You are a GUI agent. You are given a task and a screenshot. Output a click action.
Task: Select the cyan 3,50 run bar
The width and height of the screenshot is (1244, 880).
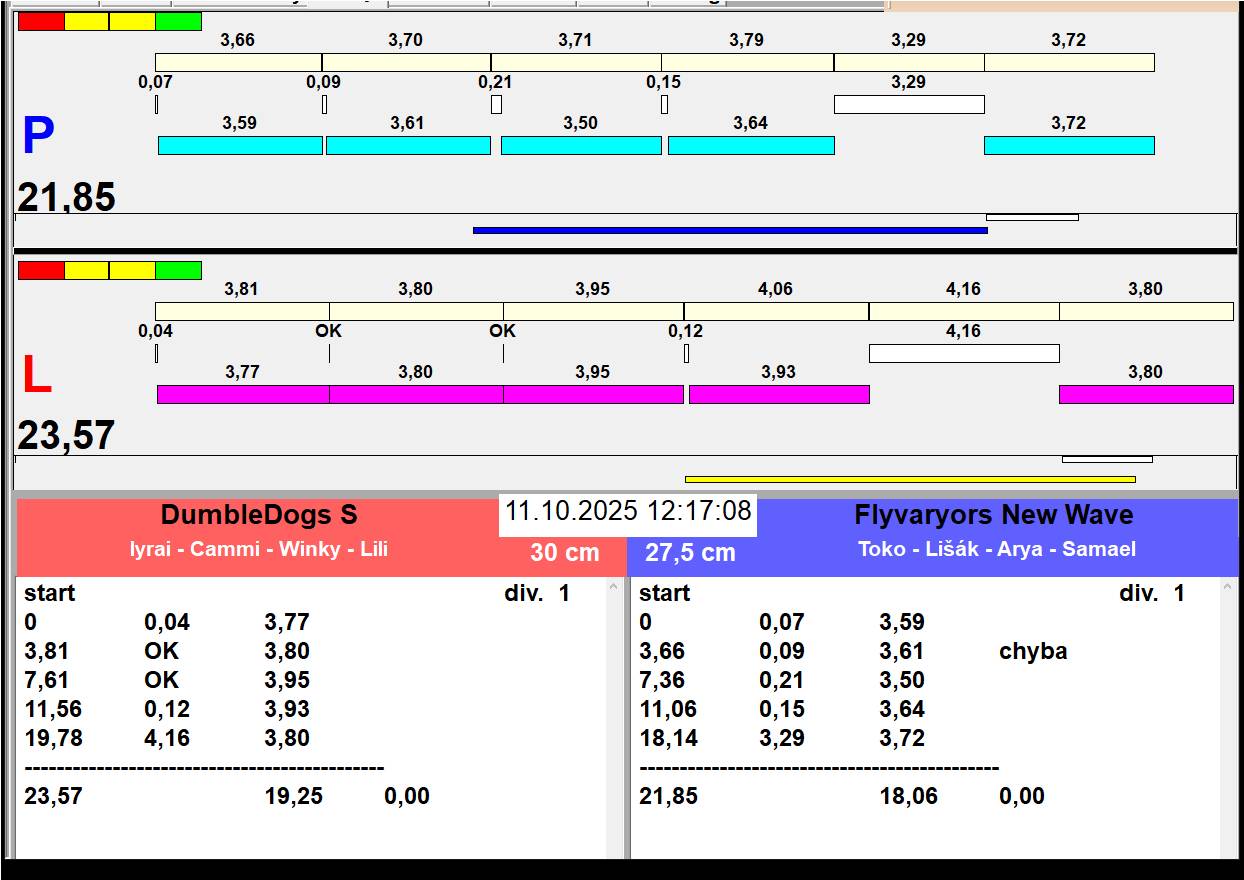581,145
